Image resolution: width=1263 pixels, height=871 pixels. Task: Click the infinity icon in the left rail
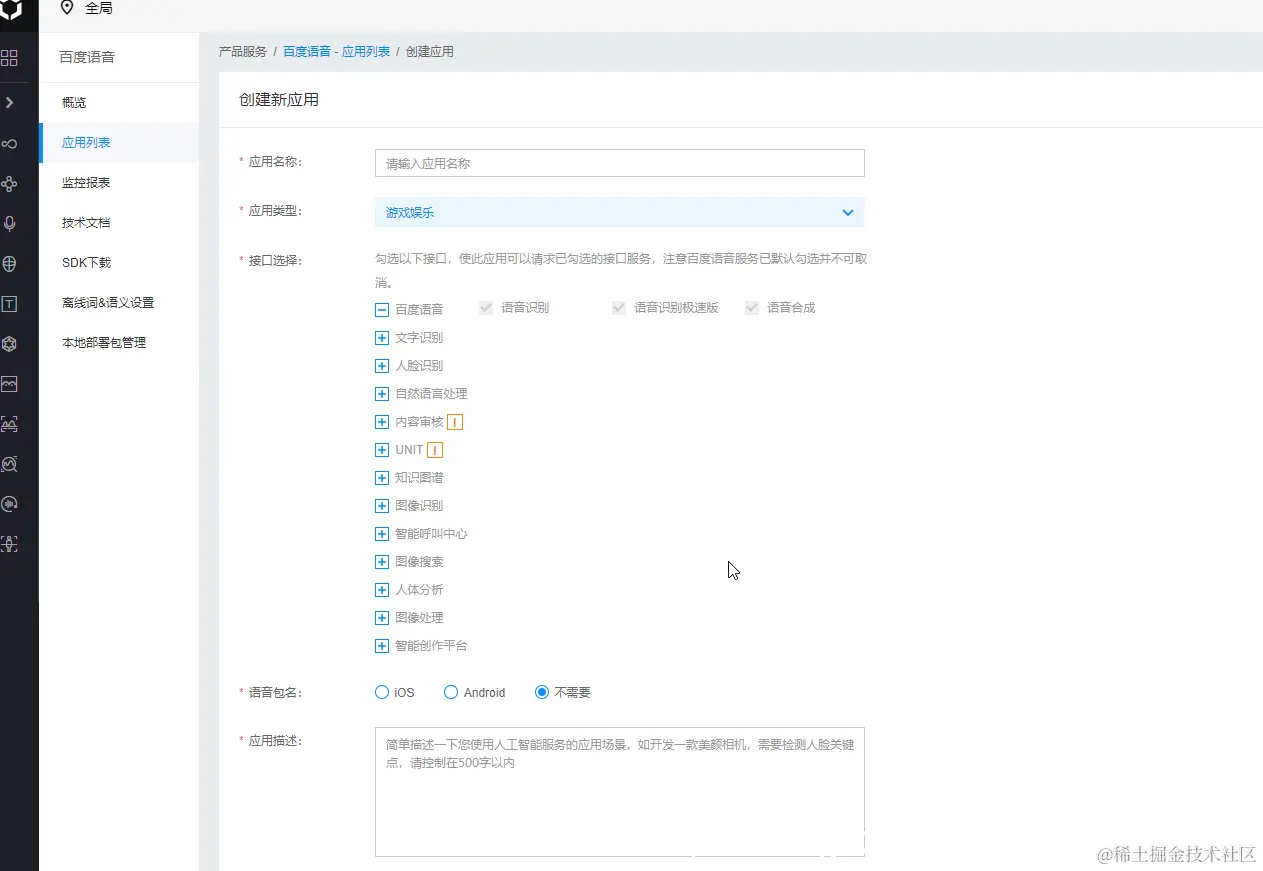click(x=11, y=143)
